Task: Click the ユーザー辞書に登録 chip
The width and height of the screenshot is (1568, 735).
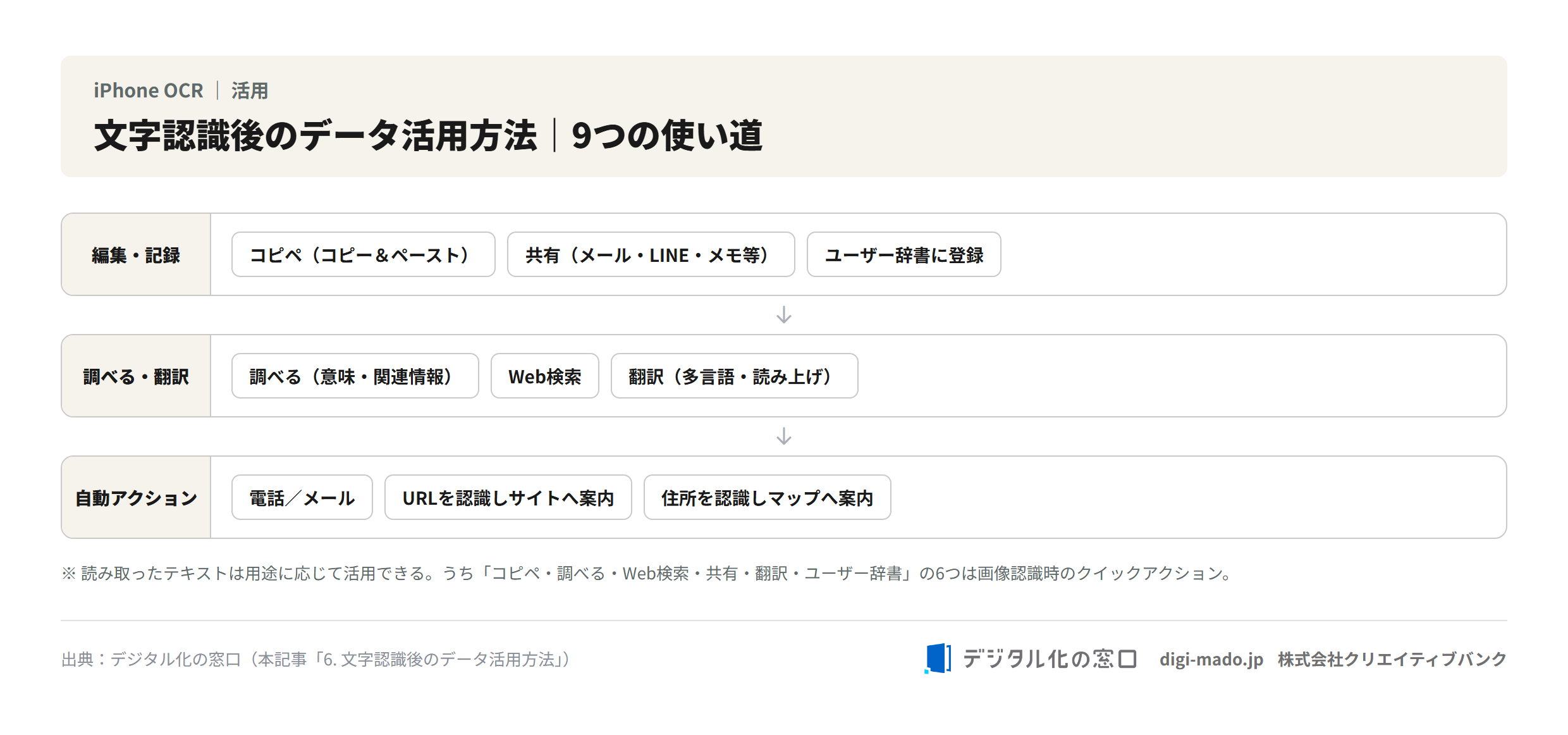Action: tap(903, 254)
